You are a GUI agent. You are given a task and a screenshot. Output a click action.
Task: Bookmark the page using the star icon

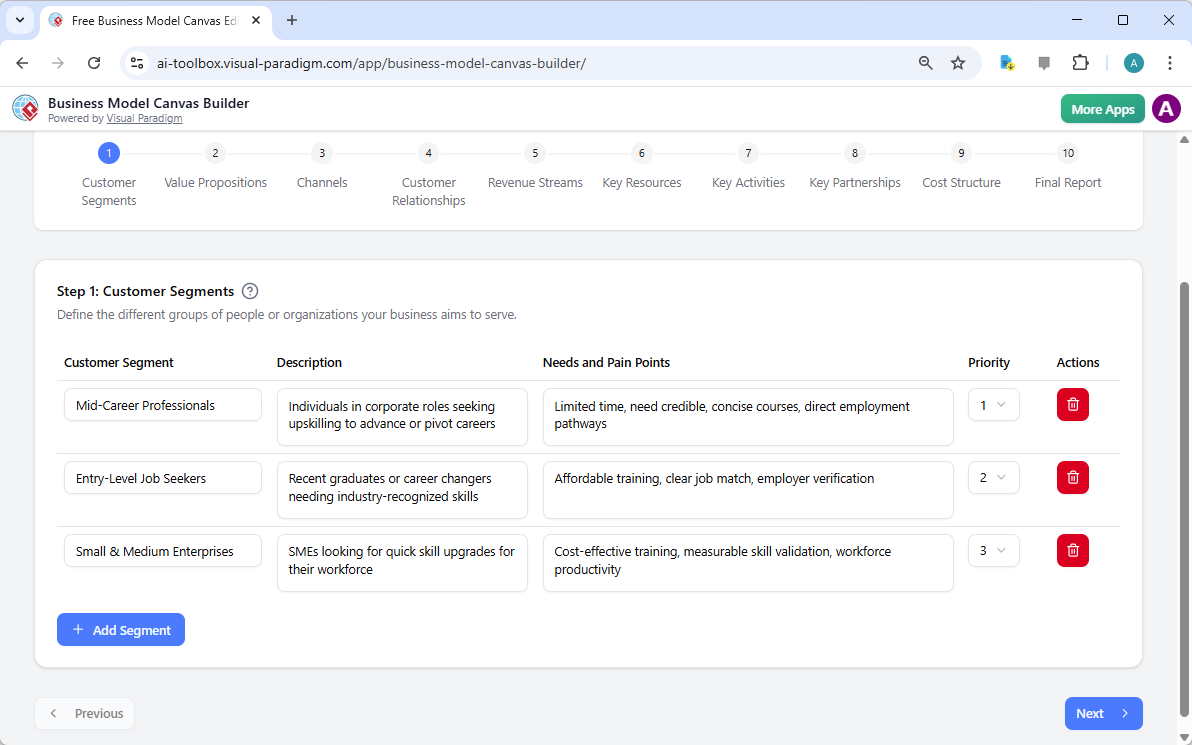click(958, 62)
